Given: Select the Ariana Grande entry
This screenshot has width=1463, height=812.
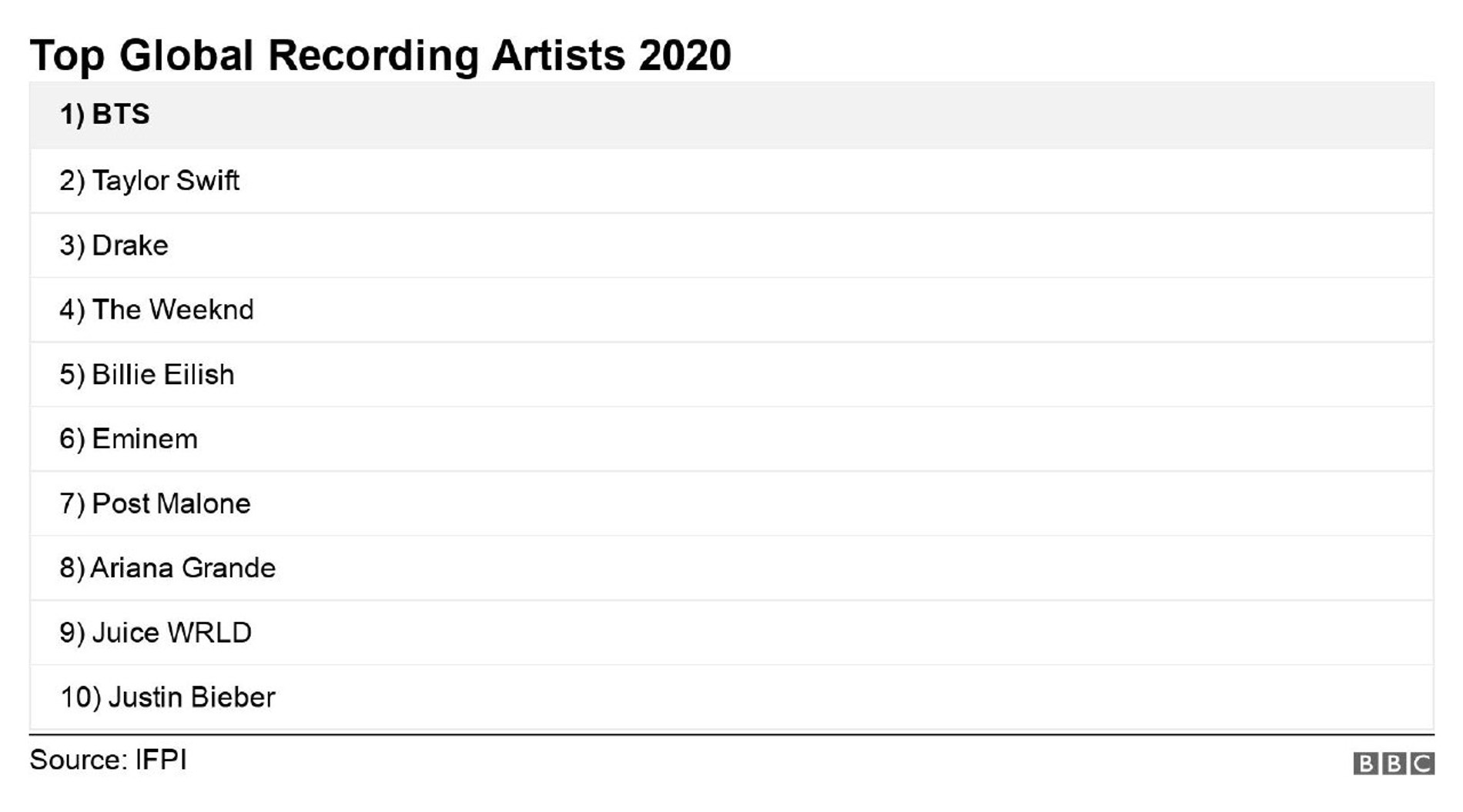Looking at the screenshot, I should click(183, 568).
